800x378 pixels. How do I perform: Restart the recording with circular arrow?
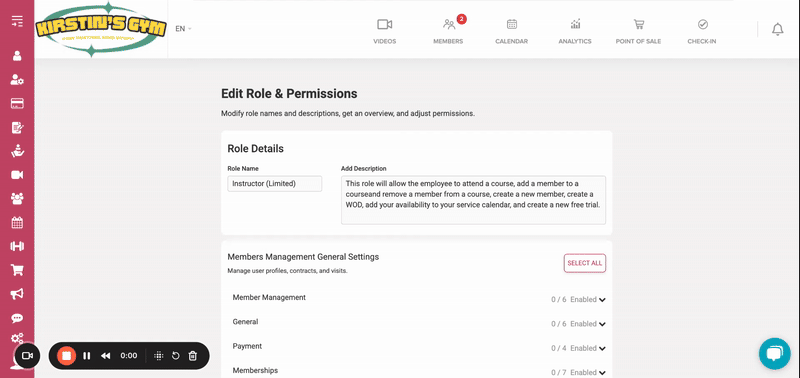(176, 356)
